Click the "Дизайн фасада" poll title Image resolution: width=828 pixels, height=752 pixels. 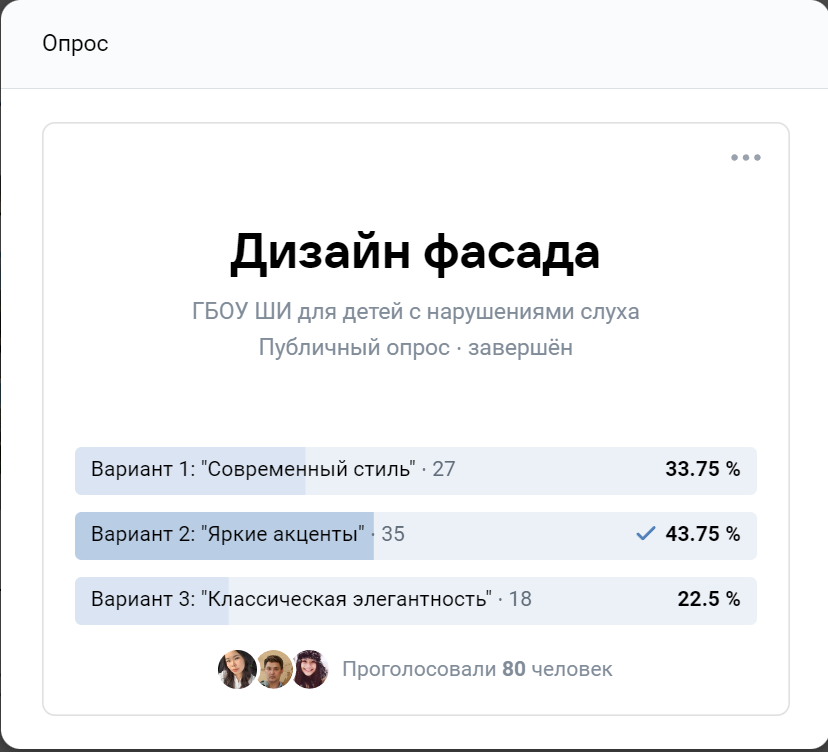(x=415, y=252)
